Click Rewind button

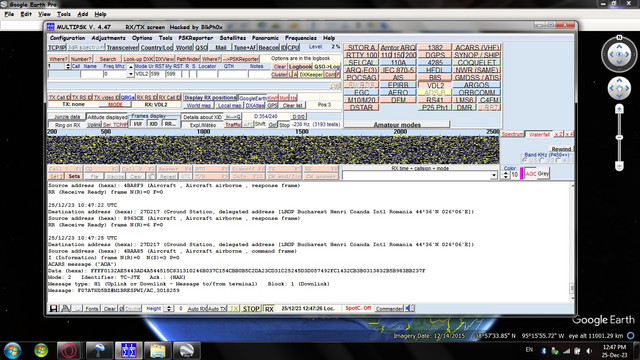(561, 149)
